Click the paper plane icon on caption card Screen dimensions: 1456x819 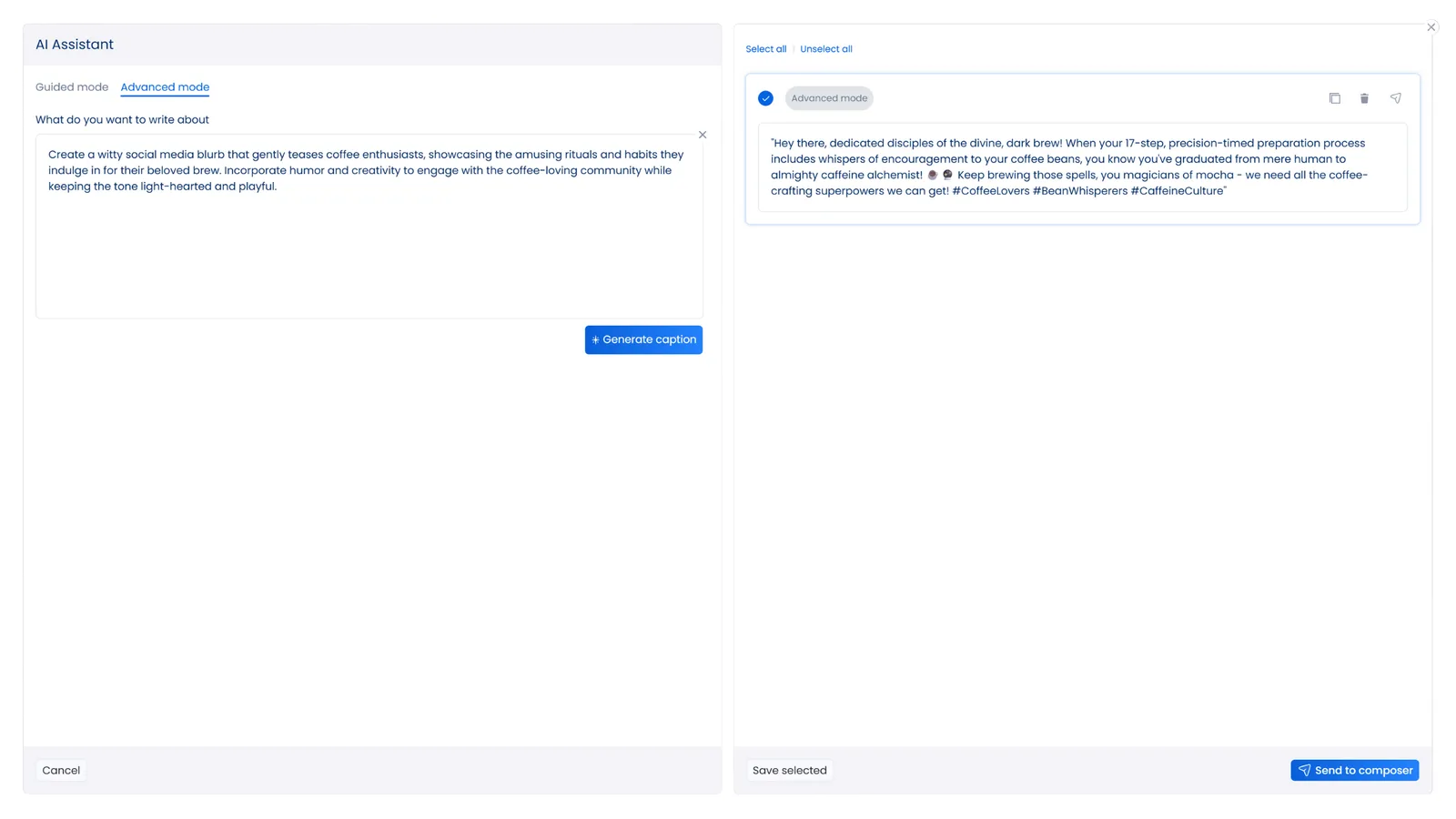[1395, 98]
